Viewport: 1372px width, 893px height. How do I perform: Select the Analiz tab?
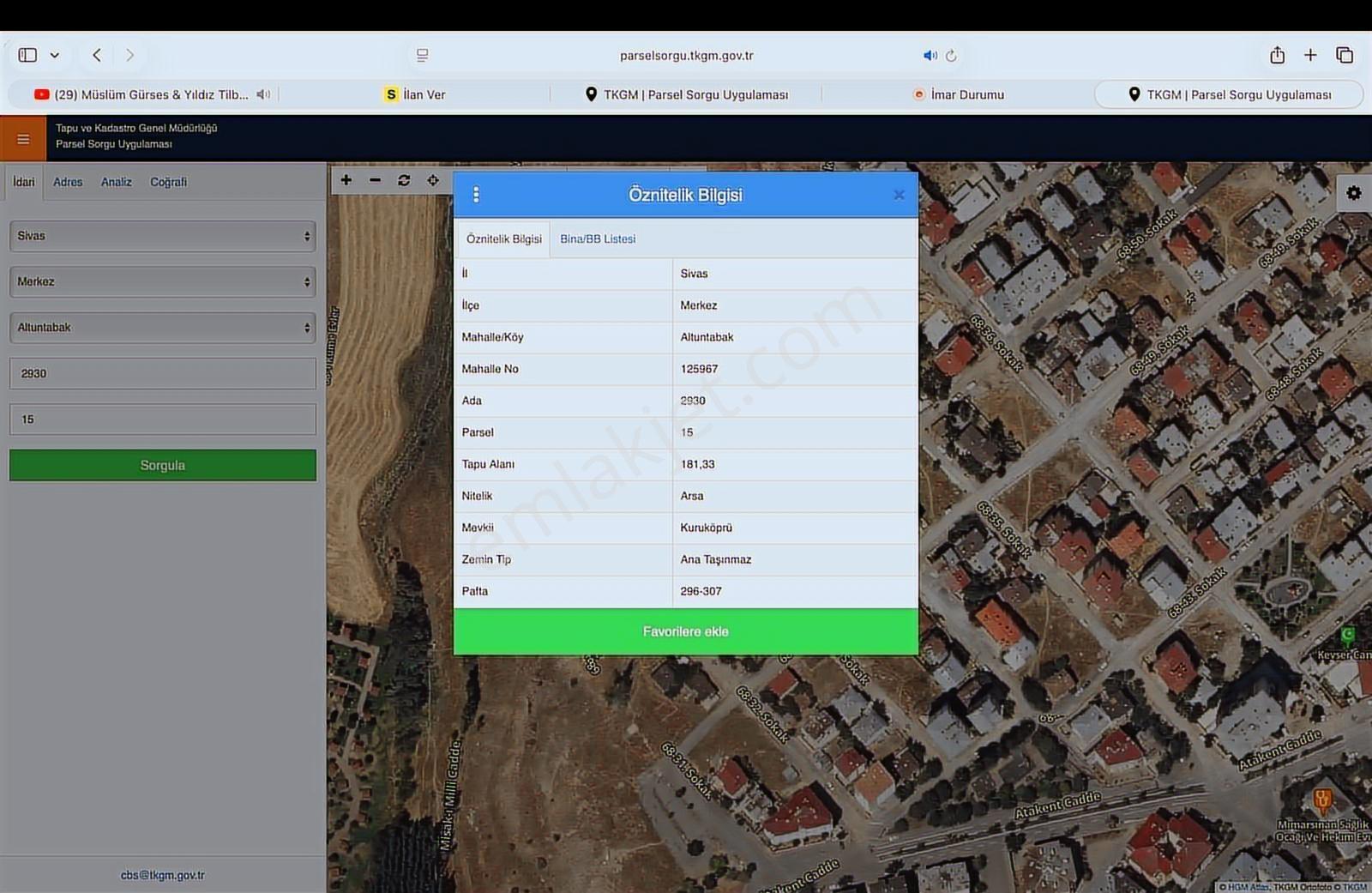click(117, 182)
